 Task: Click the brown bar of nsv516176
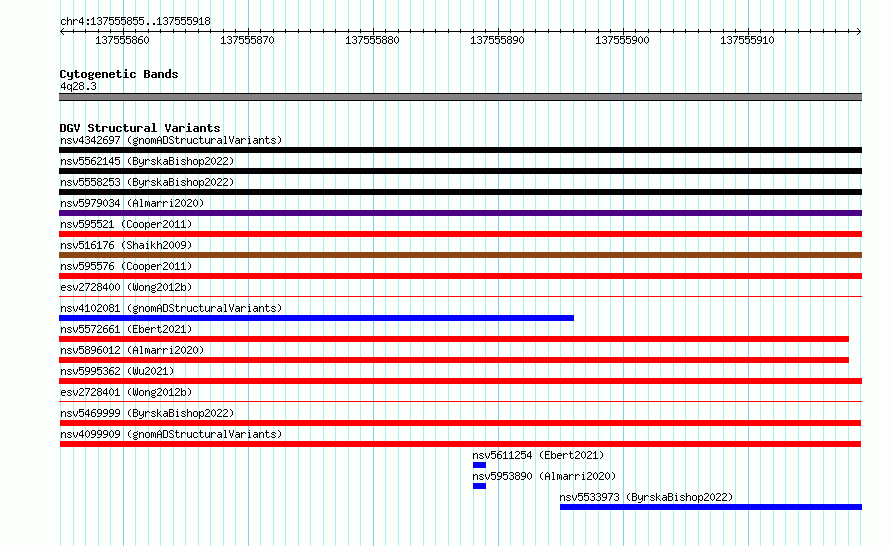coord(460,255)
